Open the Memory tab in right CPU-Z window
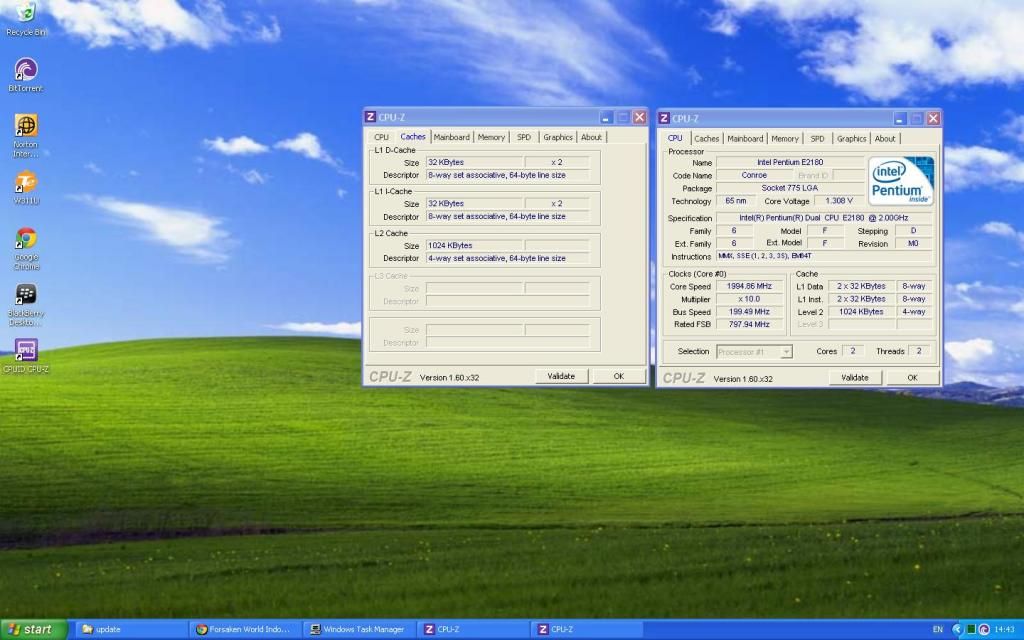Screen dimensions: 1024x640 coord(785,138)
